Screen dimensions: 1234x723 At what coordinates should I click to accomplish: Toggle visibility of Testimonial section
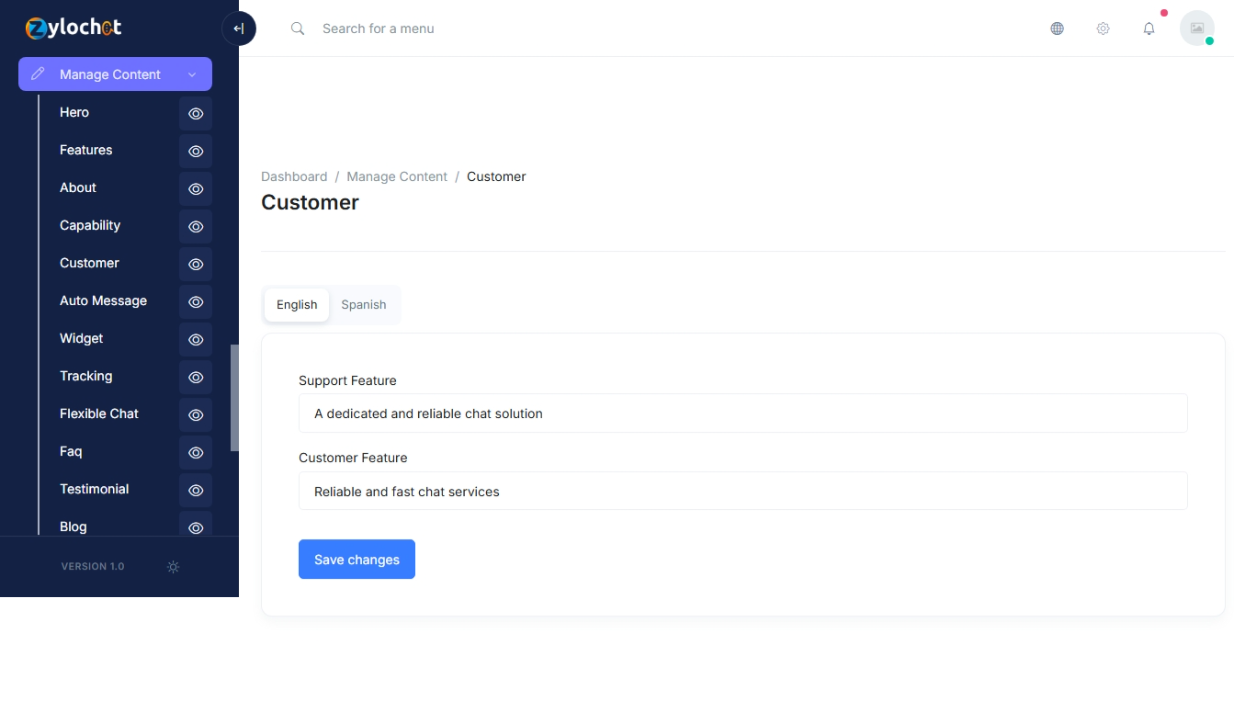196,490
